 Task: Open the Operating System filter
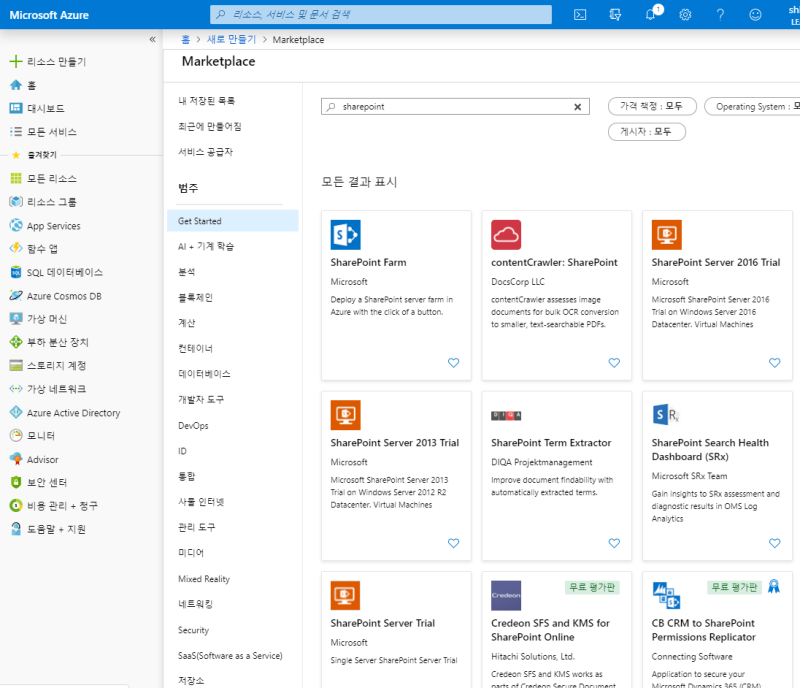coord(752,106)
